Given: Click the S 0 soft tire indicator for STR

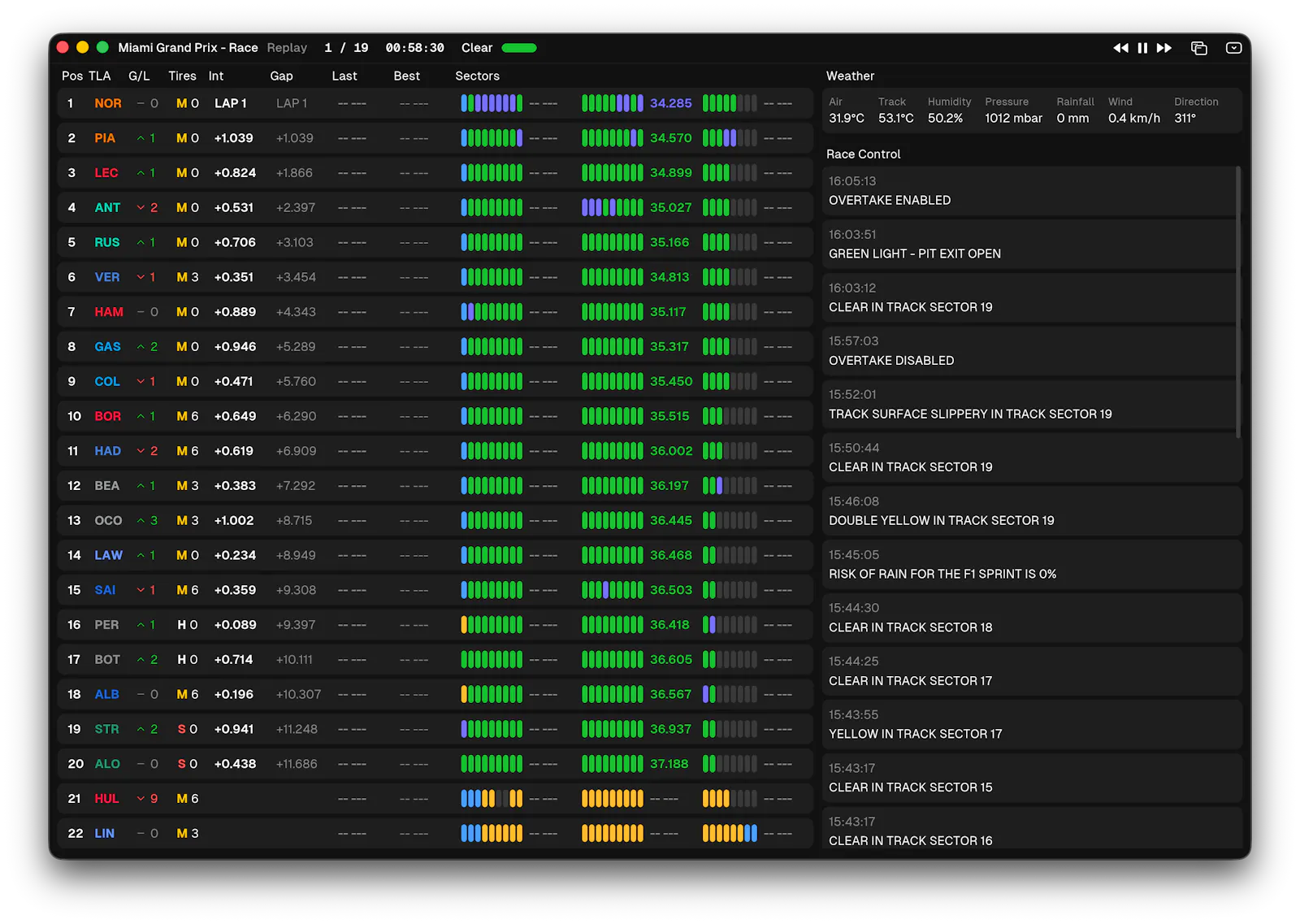Looking at the screenshot, I should coord(188,730).
